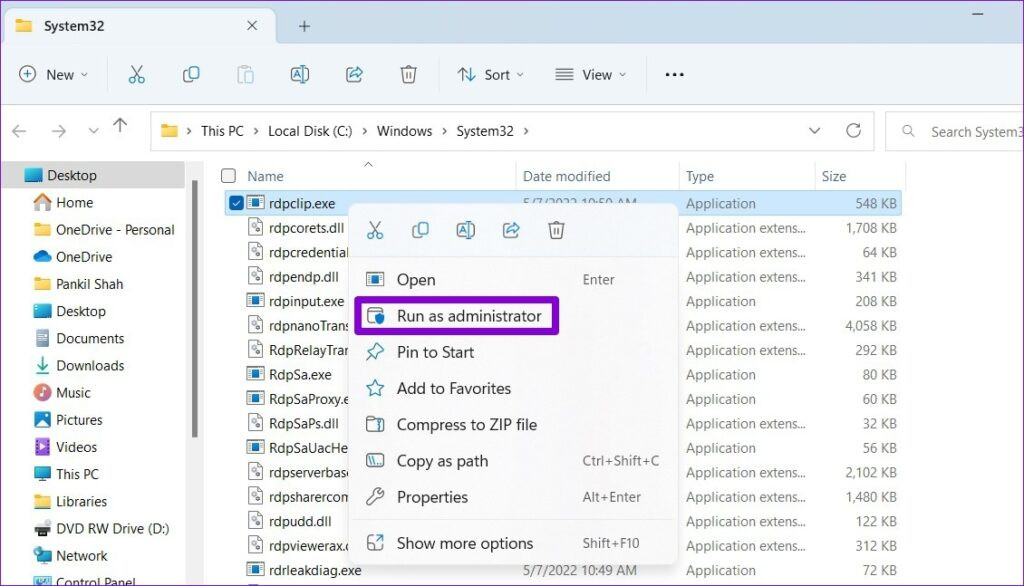This screenshot has height=586, width=1024.
Task: Click the Copy icon in the context menu
Action: [x=420, y=230]
